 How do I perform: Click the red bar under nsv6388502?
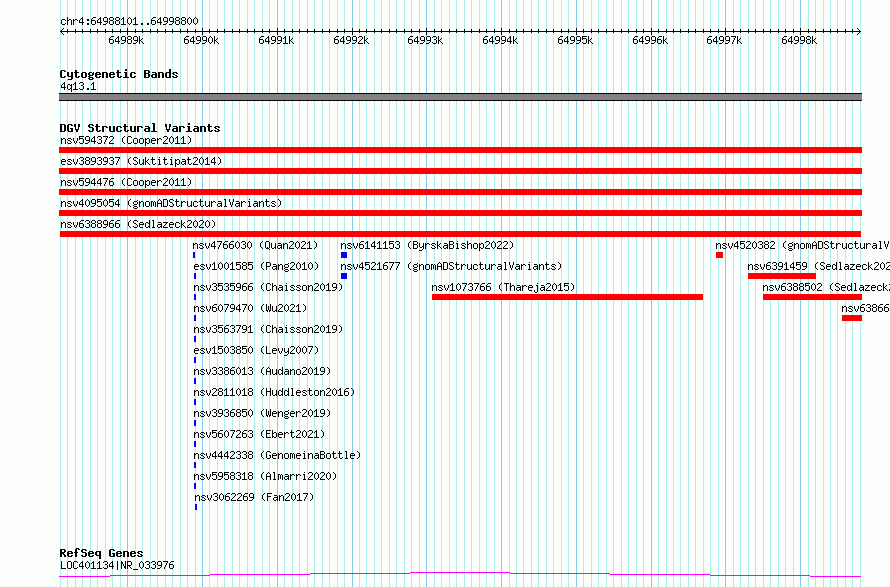[812, 297]
